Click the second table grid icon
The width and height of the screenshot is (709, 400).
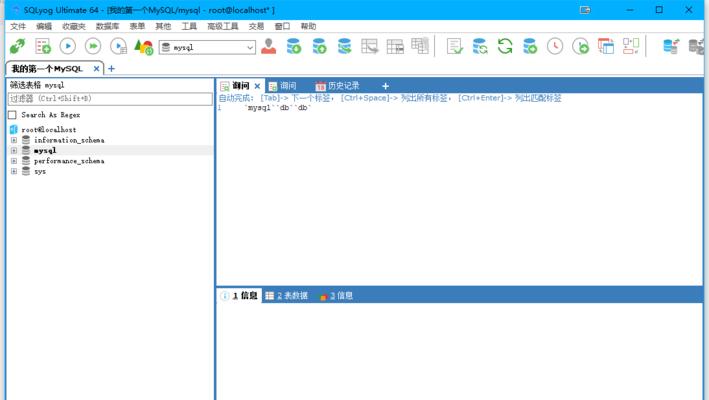[x=395, y=46]
